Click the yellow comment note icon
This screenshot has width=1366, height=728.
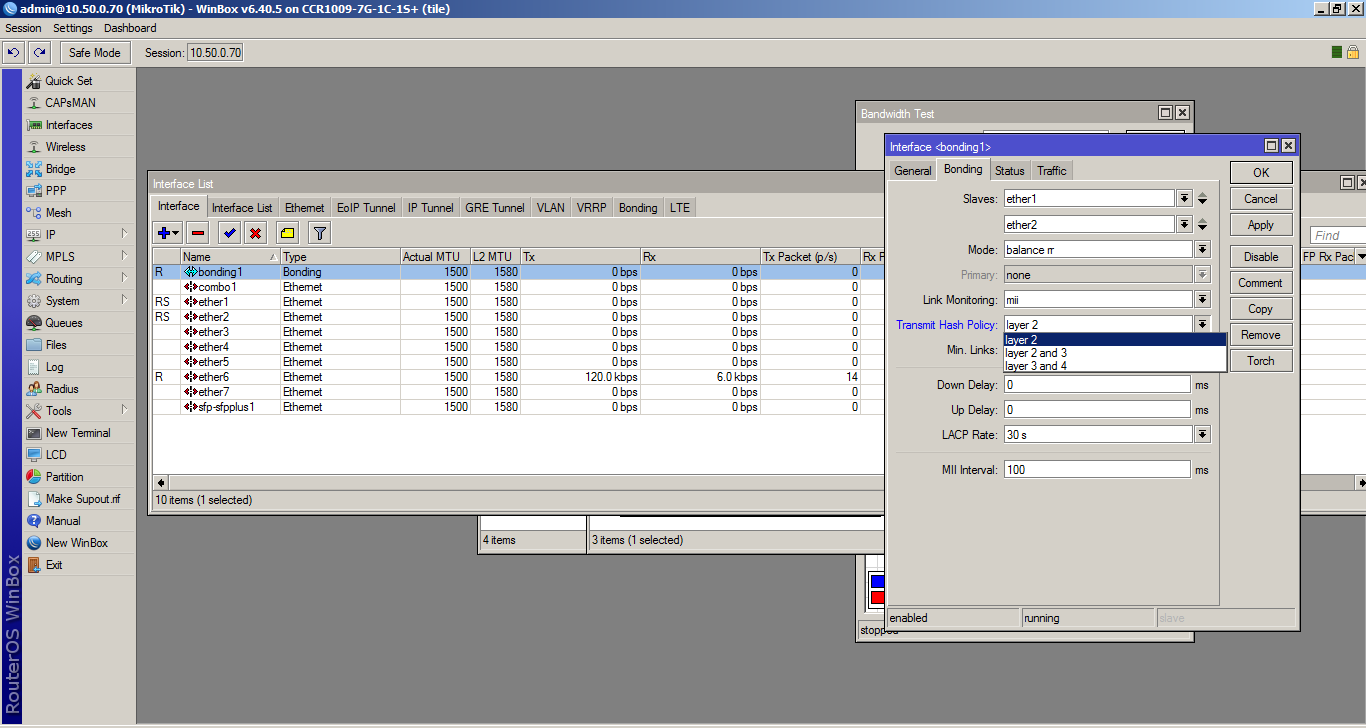pos(287,233)
